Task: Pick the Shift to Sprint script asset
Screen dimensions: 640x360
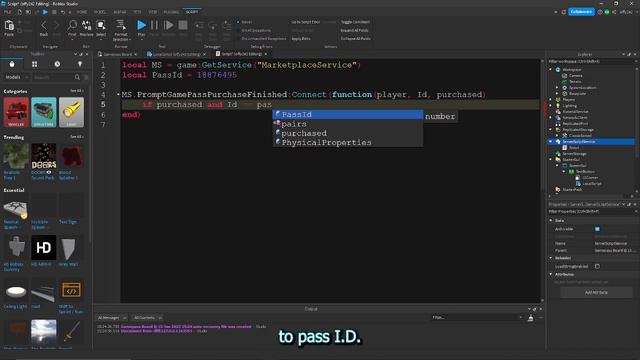Action: tap(71, 290)
